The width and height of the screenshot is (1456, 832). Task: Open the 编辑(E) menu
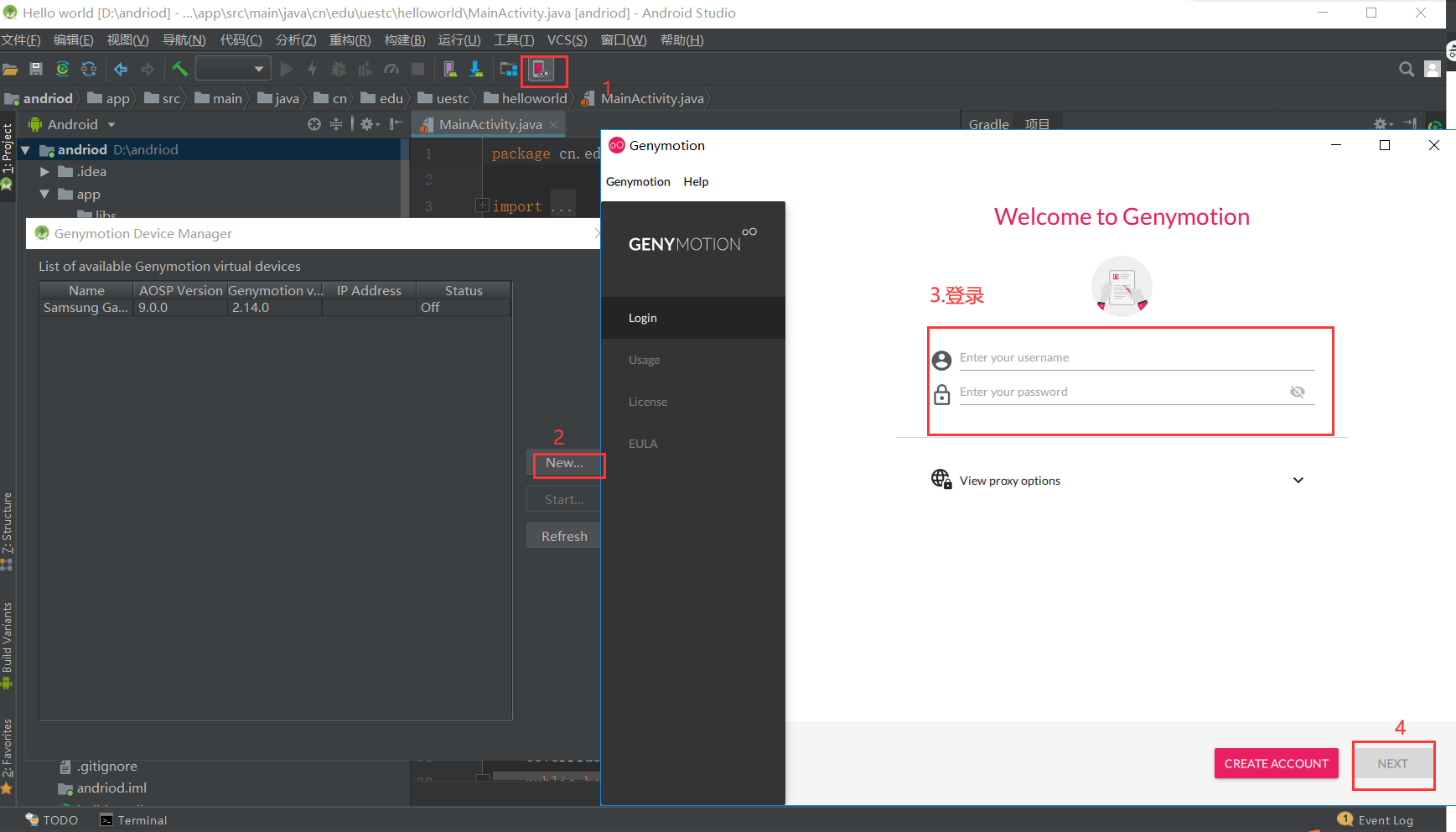tap(74, 40)
